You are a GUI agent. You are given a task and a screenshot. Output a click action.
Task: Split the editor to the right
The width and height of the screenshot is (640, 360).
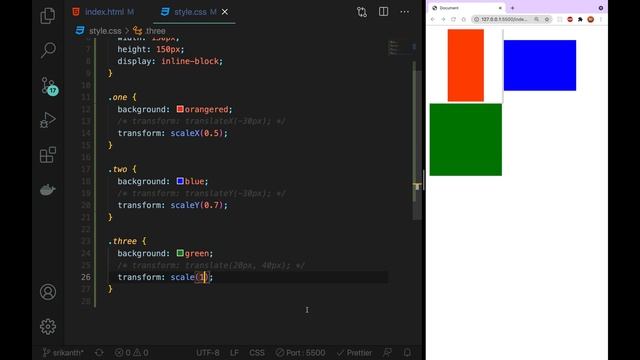[383, 12]
